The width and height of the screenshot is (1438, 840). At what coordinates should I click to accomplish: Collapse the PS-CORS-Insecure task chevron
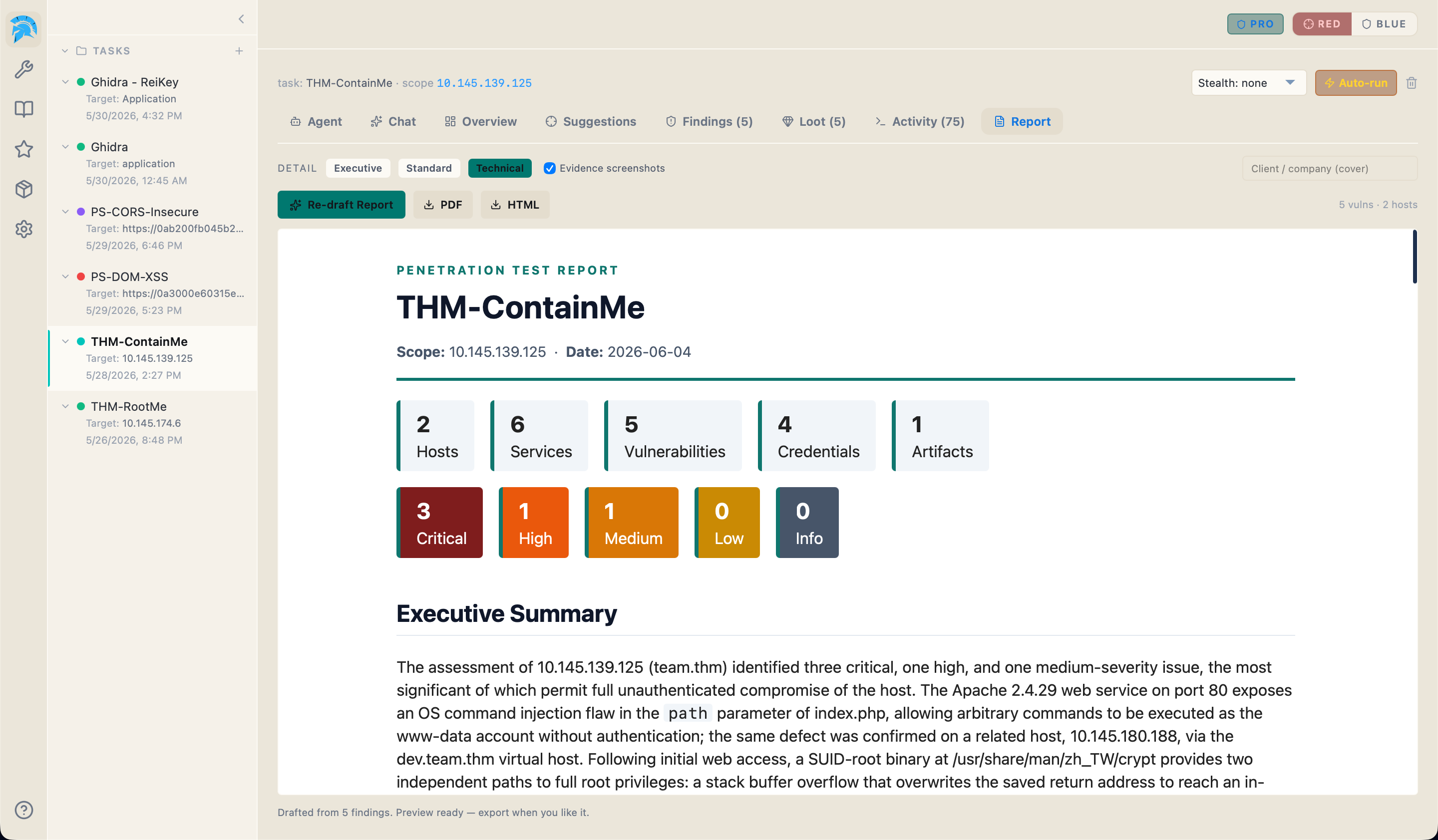pyautogui.click(x=65, y=212)
